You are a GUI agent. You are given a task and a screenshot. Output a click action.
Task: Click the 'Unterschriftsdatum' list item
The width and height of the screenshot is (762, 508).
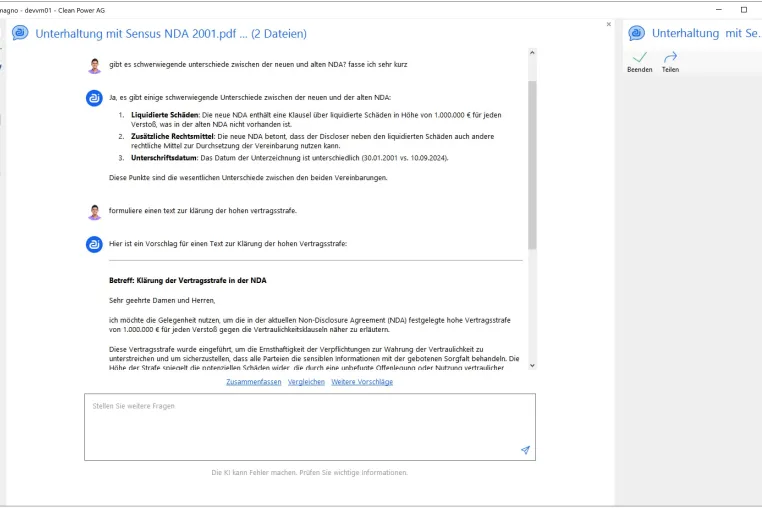pos(283,158)
